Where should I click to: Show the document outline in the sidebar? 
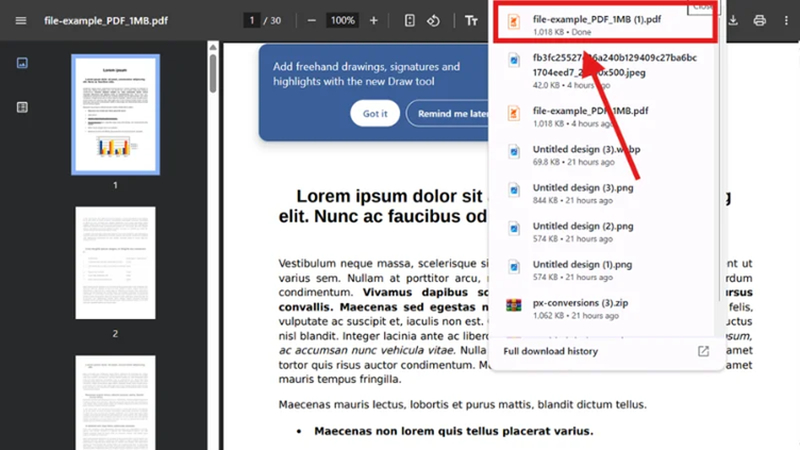click(x=22, y=107)
